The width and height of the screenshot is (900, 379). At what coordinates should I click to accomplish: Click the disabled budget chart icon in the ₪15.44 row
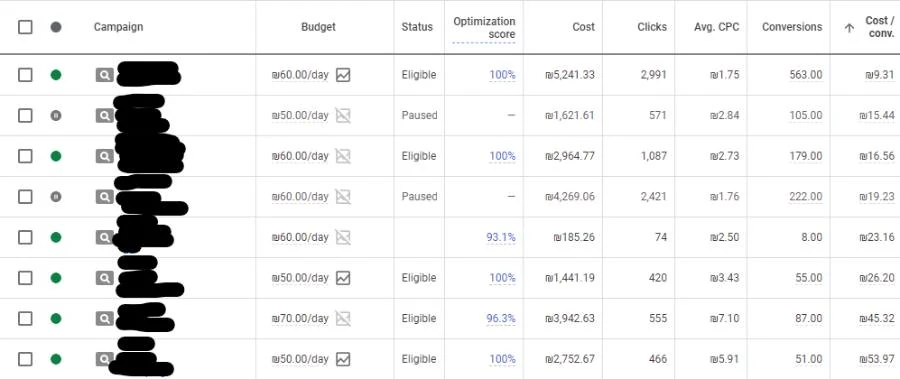click(343, 115)
